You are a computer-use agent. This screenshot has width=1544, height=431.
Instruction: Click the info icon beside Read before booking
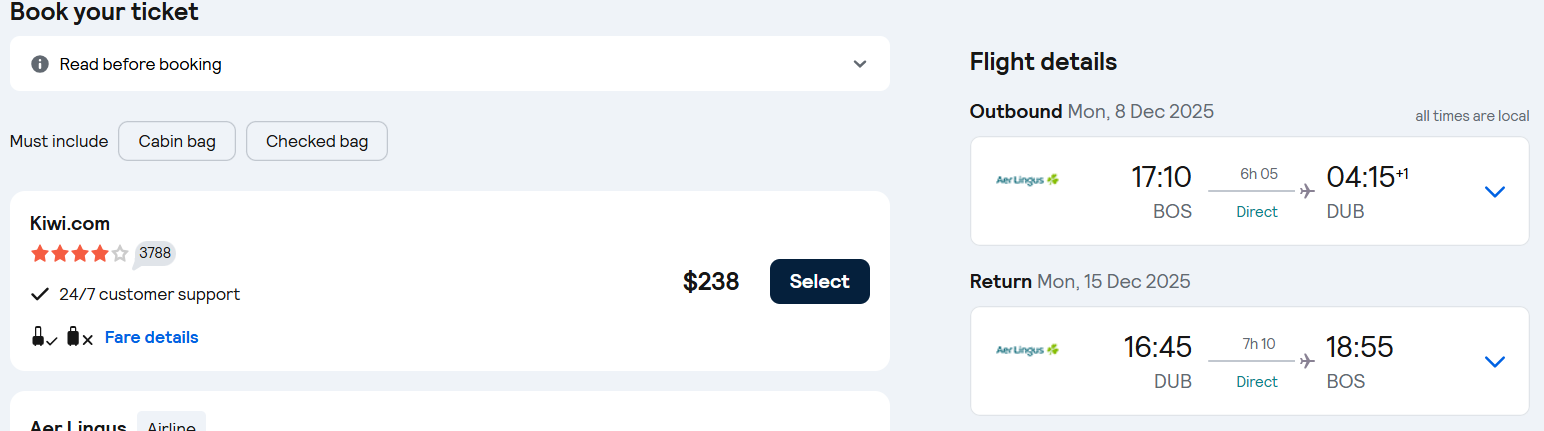coord(40,64)
